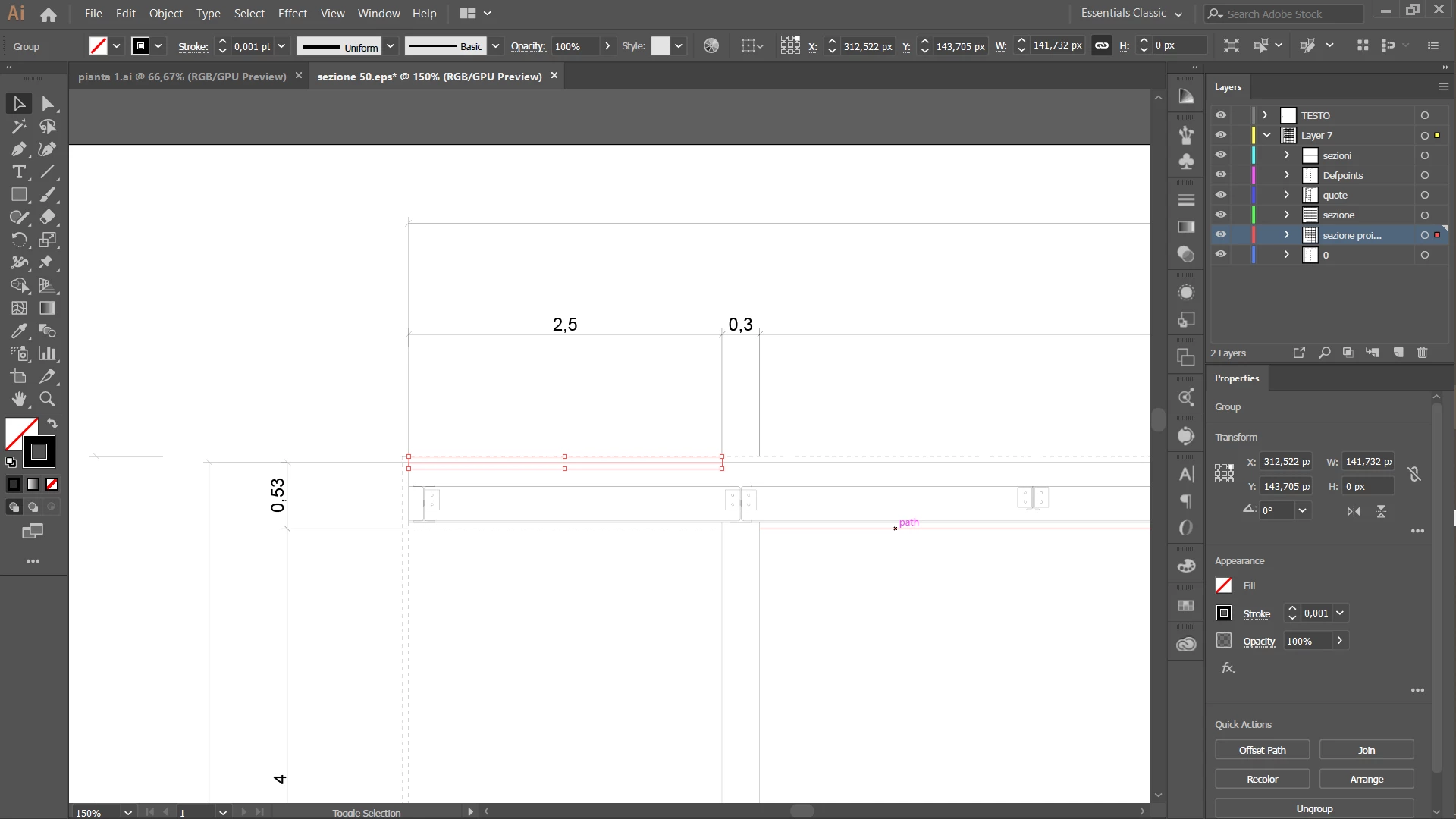Select the Pen tool
1456x819 pixels.
point(19,149)
